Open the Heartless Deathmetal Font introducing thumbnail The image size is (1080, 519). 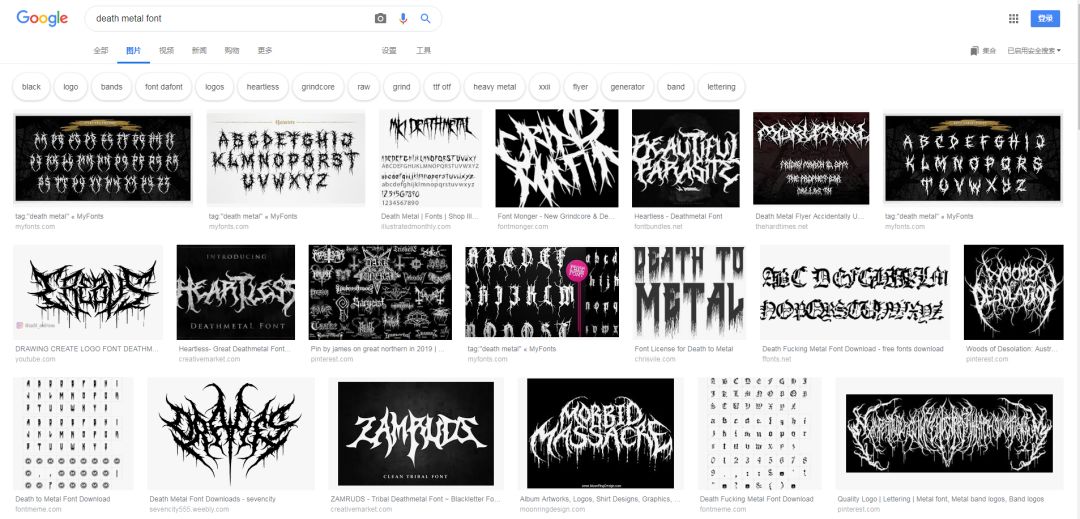pyautogui.click(x=236, y=293)
